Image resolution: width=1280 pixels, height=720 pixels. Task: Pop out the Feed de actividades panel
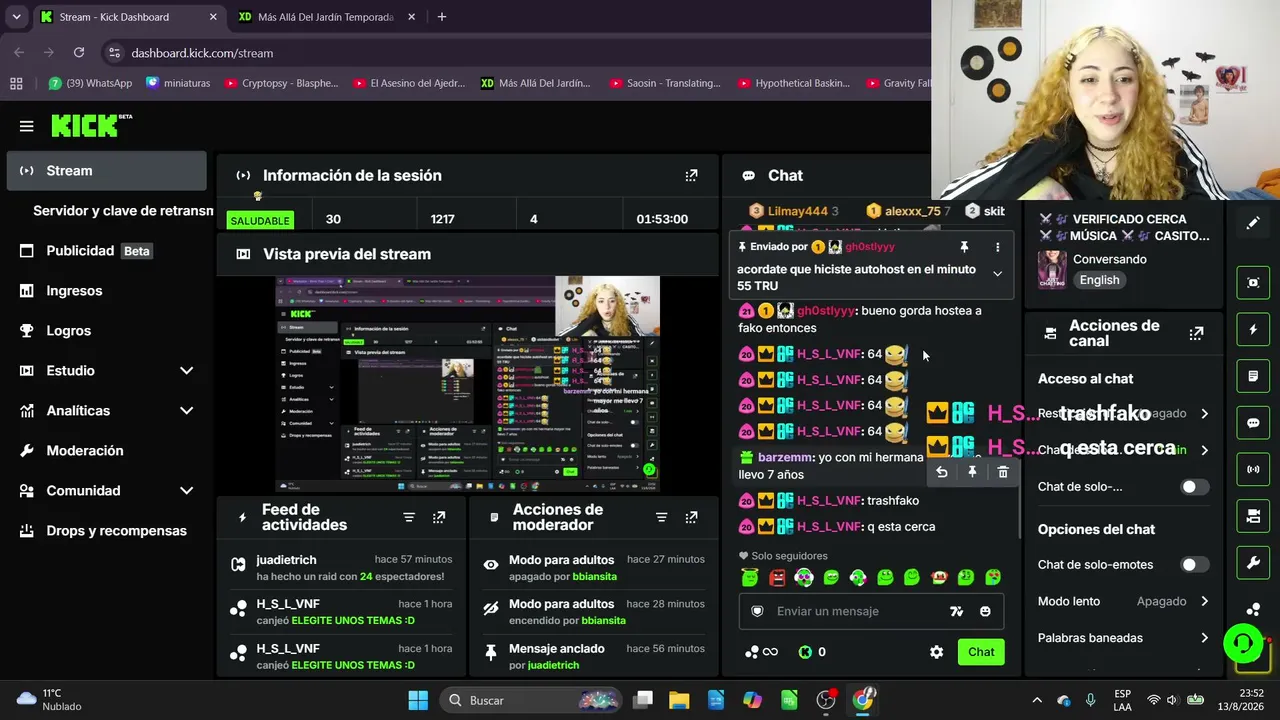click(439, 517)
